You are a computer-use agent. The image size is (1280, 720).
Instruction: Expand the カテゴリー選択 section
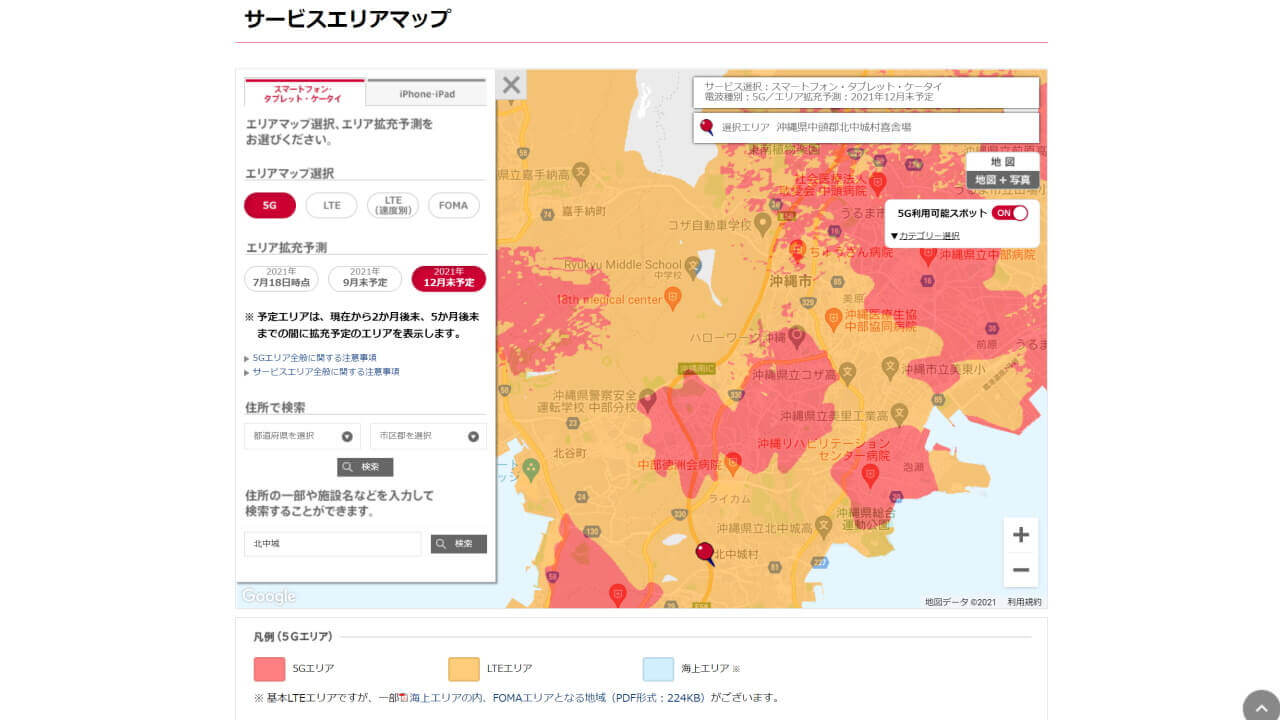pos(930,235)
